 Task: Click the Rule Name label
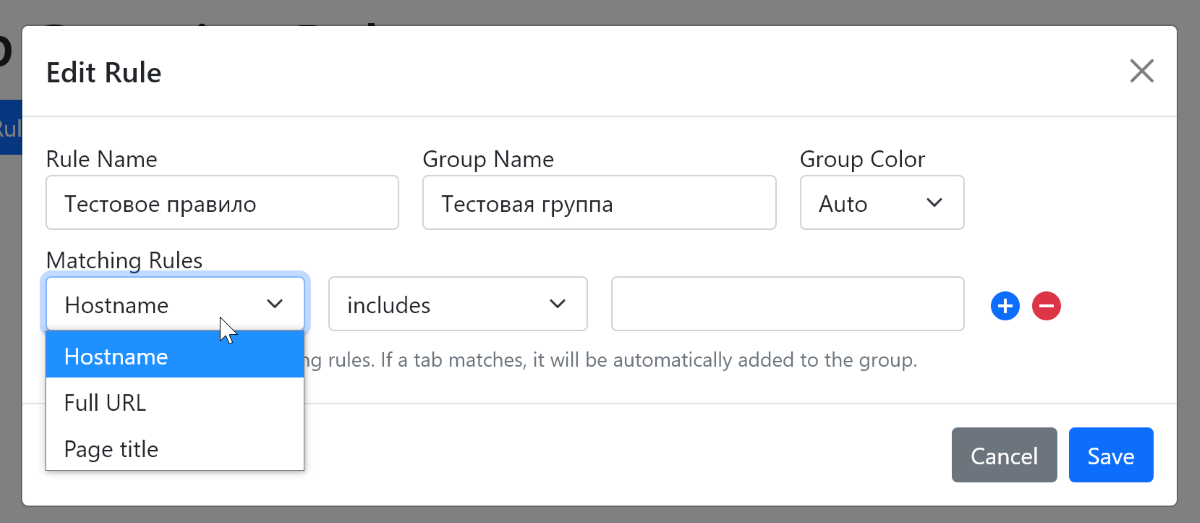coord(101,159)
